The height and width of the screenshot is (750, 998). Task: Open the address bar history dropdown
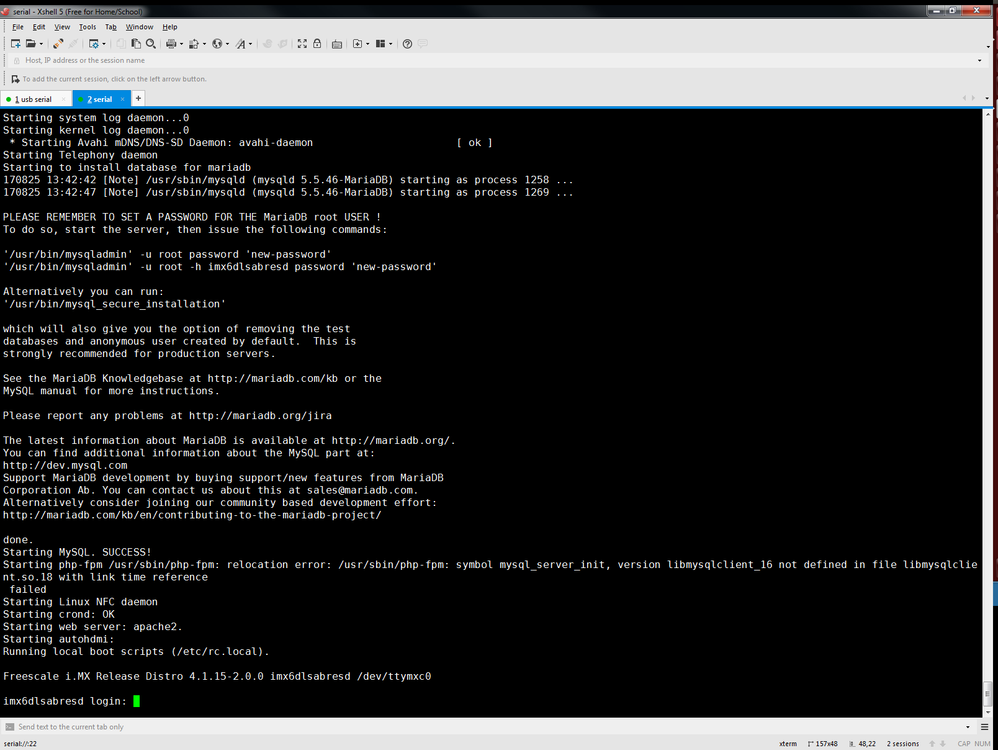[x=979, y=60]
